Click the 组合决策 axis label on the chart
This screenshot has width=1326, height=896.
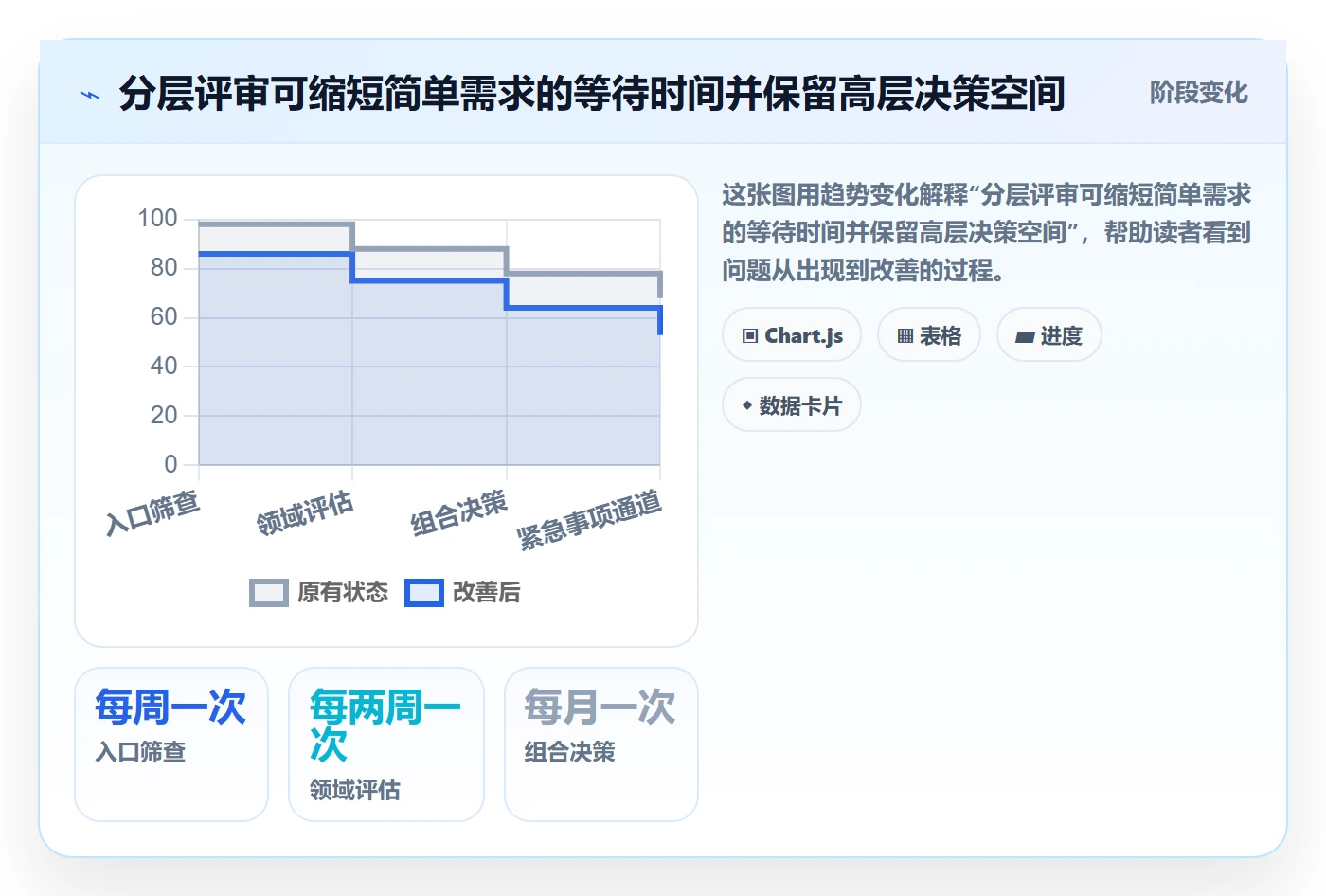(459, 512)
